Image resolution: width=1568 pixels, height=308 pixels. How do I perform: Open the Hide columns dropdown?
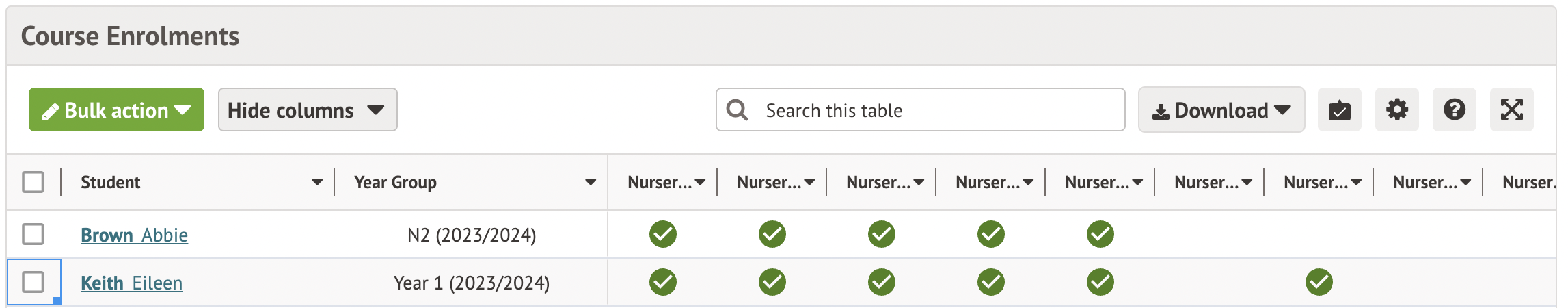pyautogui.click(x=308, y=110)
